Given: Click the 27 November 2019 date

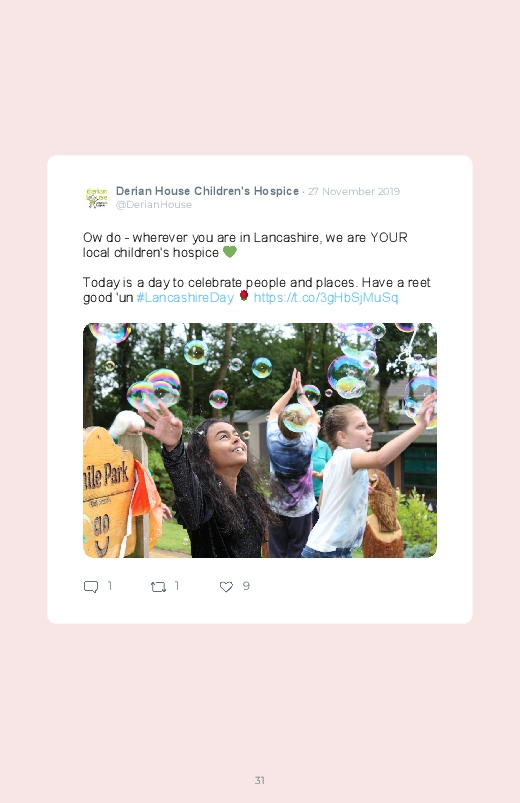Looking at the screenshot, I should pyautogui.click(x=354, y=192).
